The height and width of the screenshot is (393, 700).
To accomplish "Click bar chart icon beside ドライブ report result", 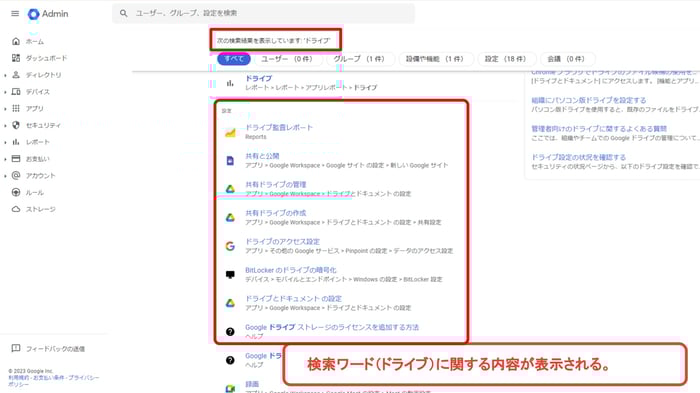I will (230, 83).
